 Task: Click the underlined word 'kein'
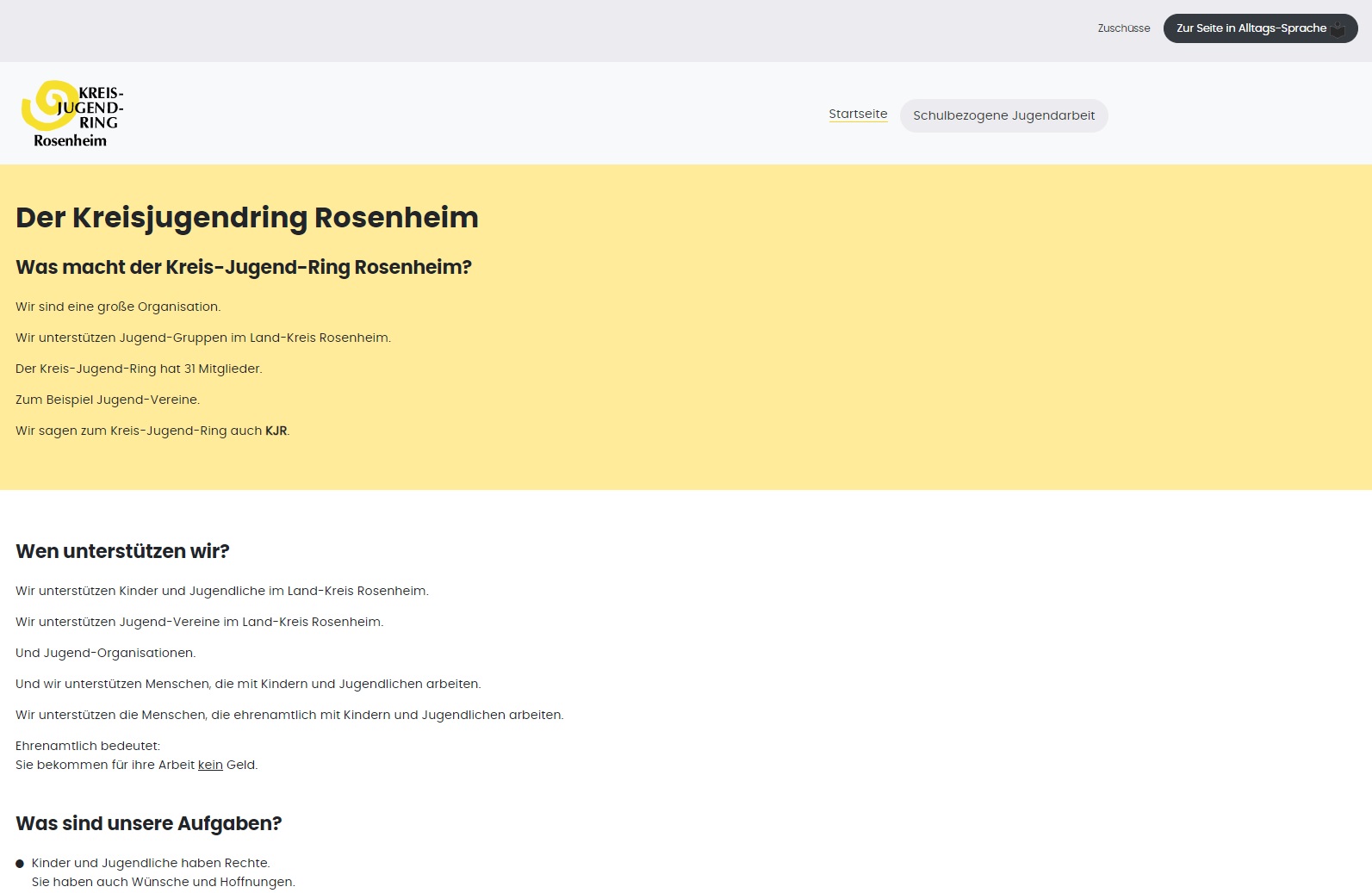tap(210, 765)
